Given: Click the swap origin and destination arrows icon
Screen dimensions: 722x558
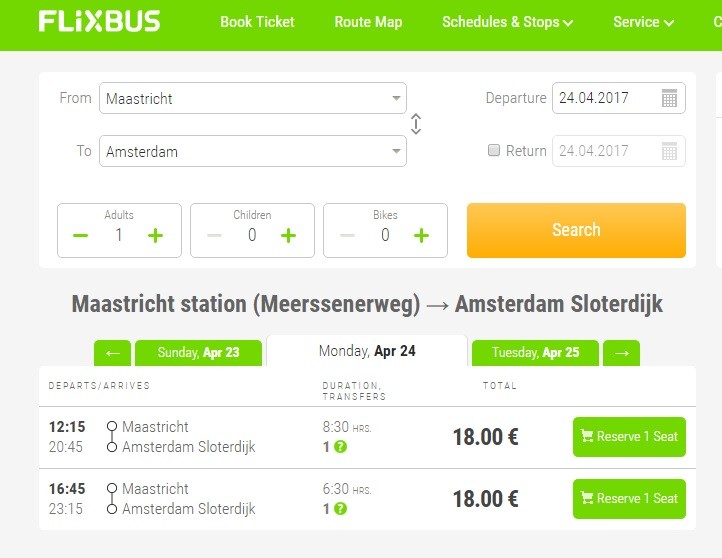Looking at the screenshot, I should click(416, 124).
